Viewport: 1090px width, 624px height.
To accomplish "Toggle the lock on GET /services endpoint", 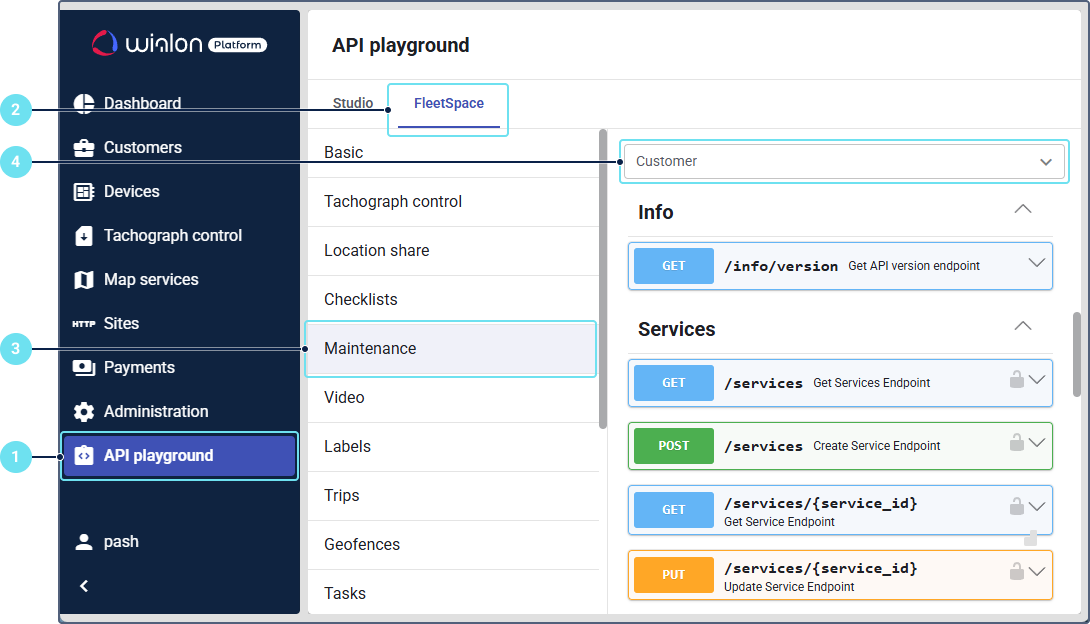I will (1016, 379).
